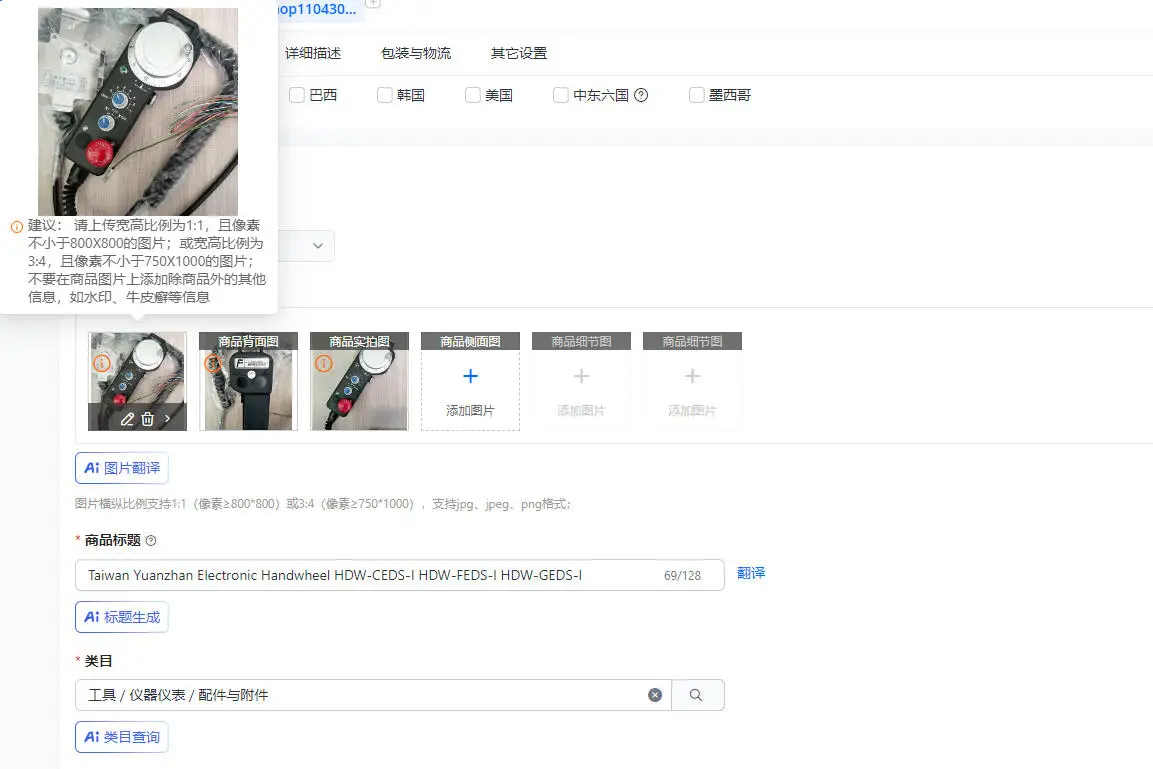The height and width of the screenshot is (769, 1153).
Task: Enable the 巴西 checkbox
Action: click(x=297, y=94)
